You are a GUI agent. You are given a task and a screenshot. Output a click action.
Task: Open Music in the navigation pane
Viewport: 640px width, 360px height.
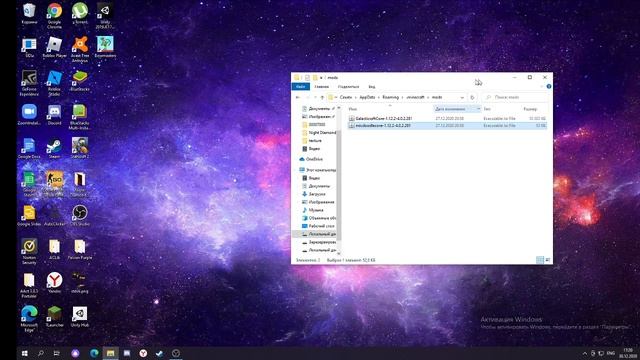pyautogui.click(x=312, y=210)
